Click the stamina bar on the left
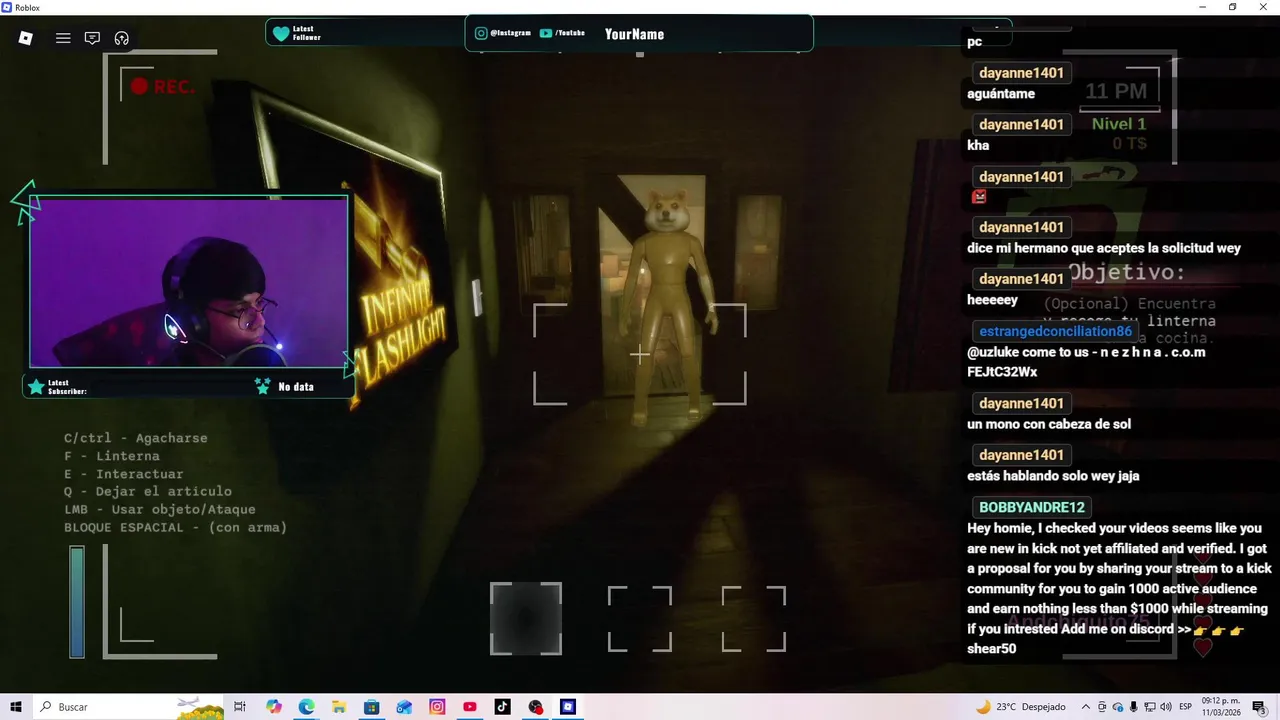The height and width of the screenshot is (720, 1280). (x=77, y=602)
